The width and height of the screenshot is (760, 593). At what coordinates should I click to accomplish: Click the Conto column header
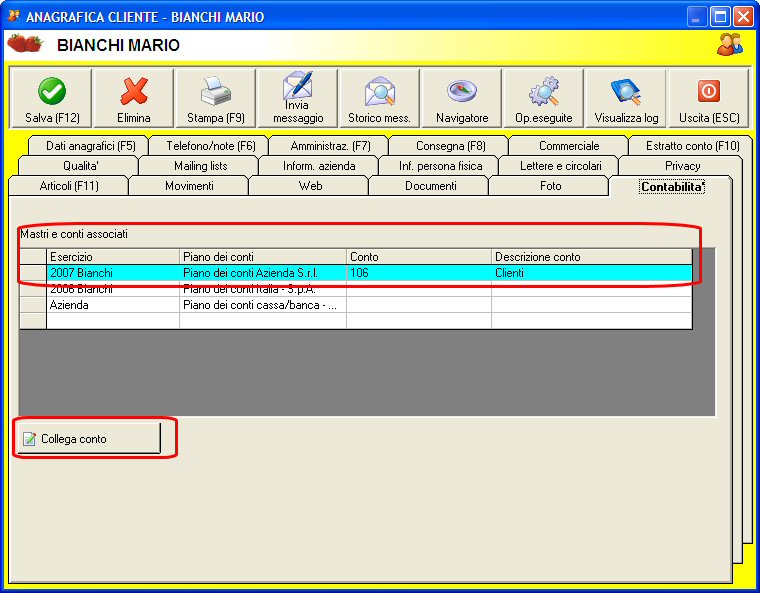pos(419,256)
